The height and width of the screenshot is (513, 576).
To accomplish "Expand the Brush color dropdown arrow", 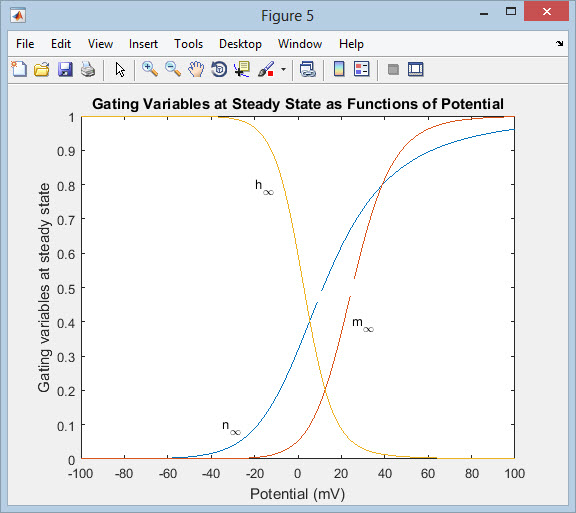I will click(x=283, y=69).
